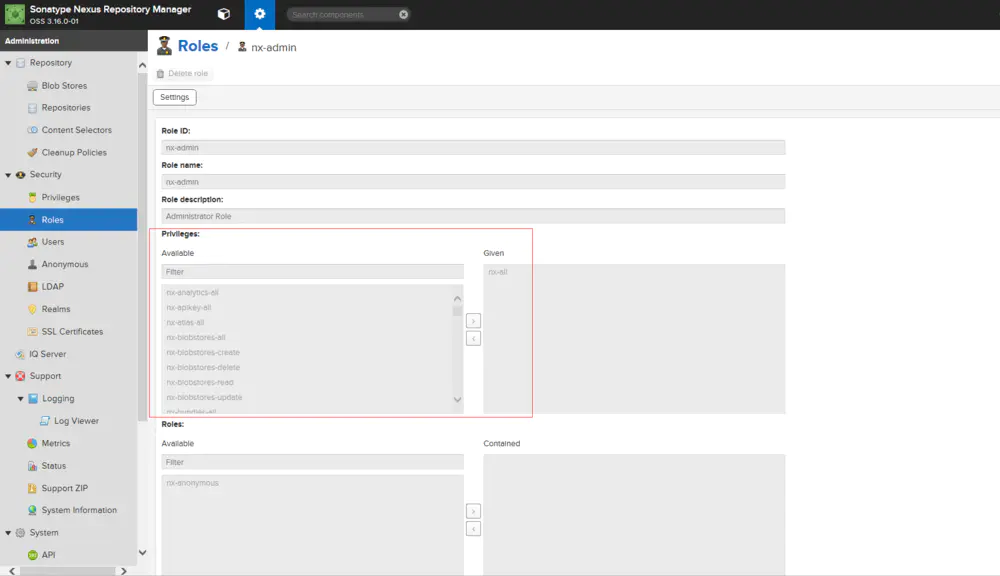Collapse the Security tree section

8,175
